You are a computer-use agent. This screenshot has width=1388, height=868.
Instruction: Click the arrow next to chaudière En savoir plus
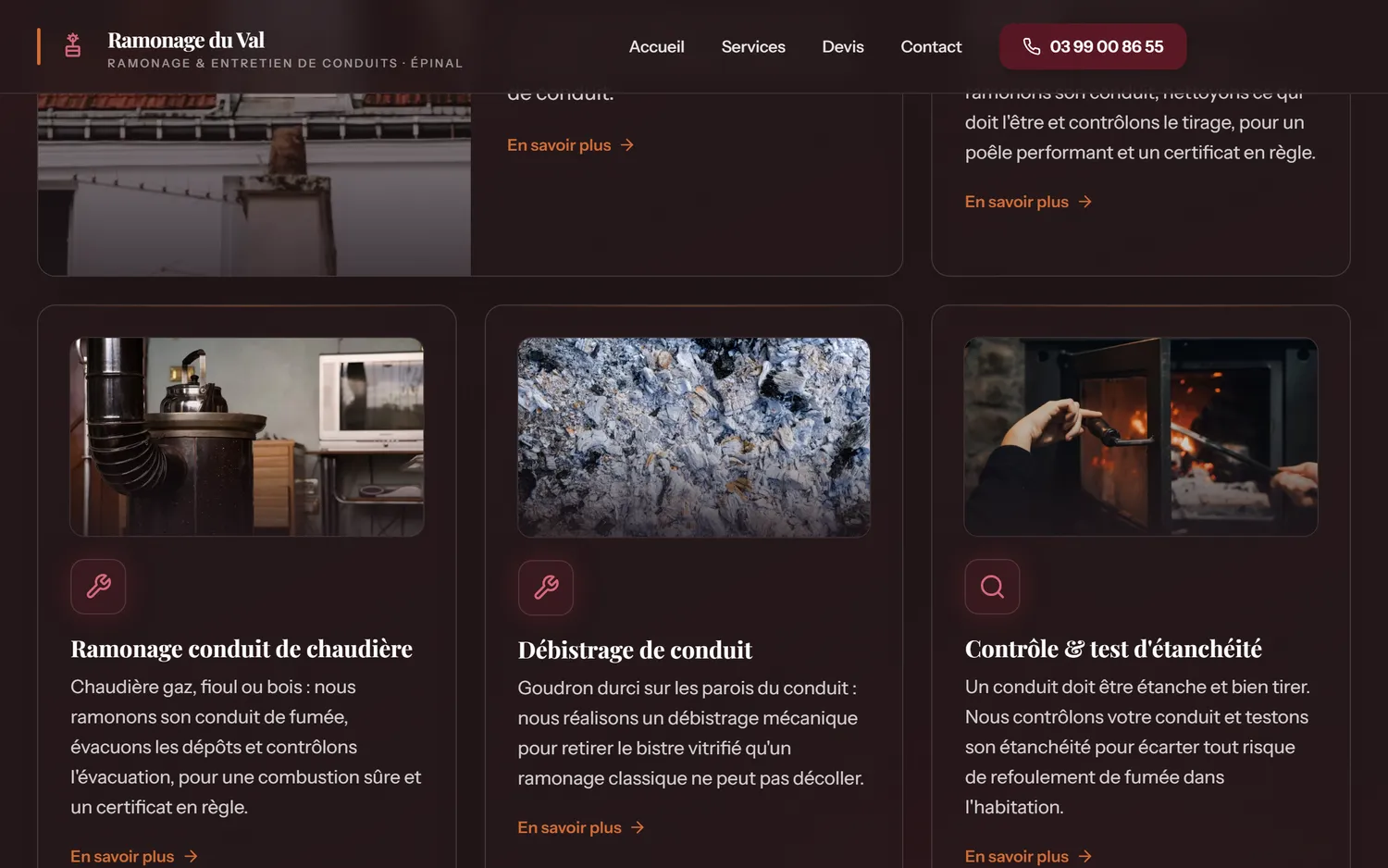(191, 856)
